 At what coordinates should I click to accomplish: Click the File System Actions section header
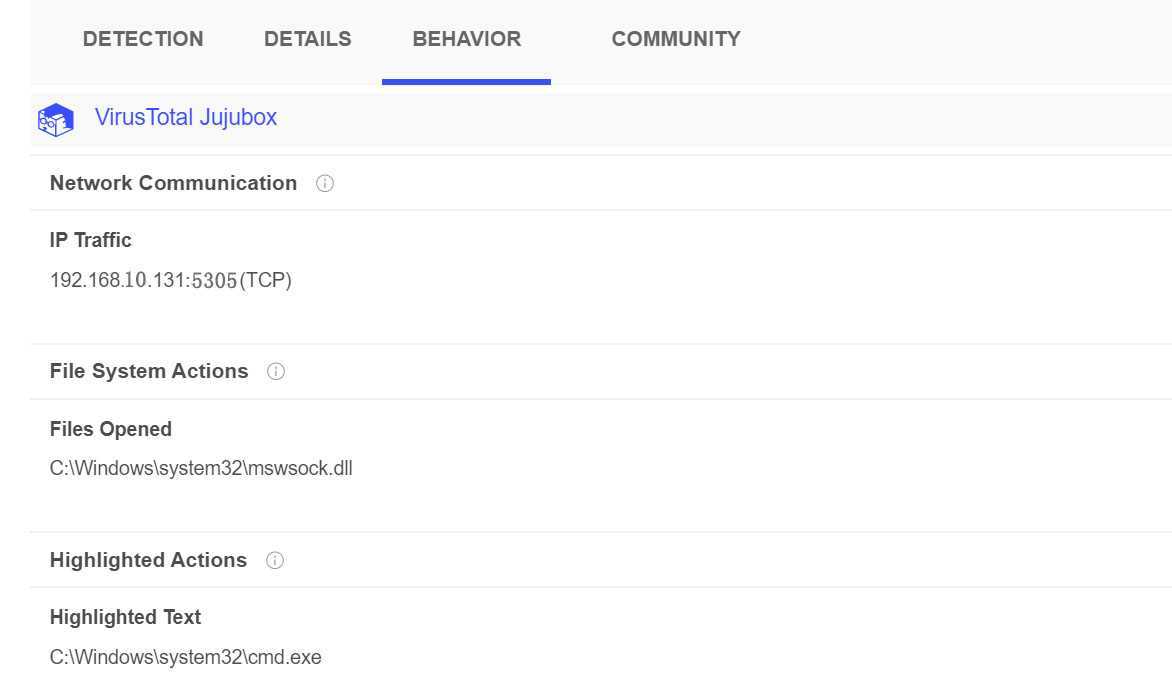click(149, 371)
